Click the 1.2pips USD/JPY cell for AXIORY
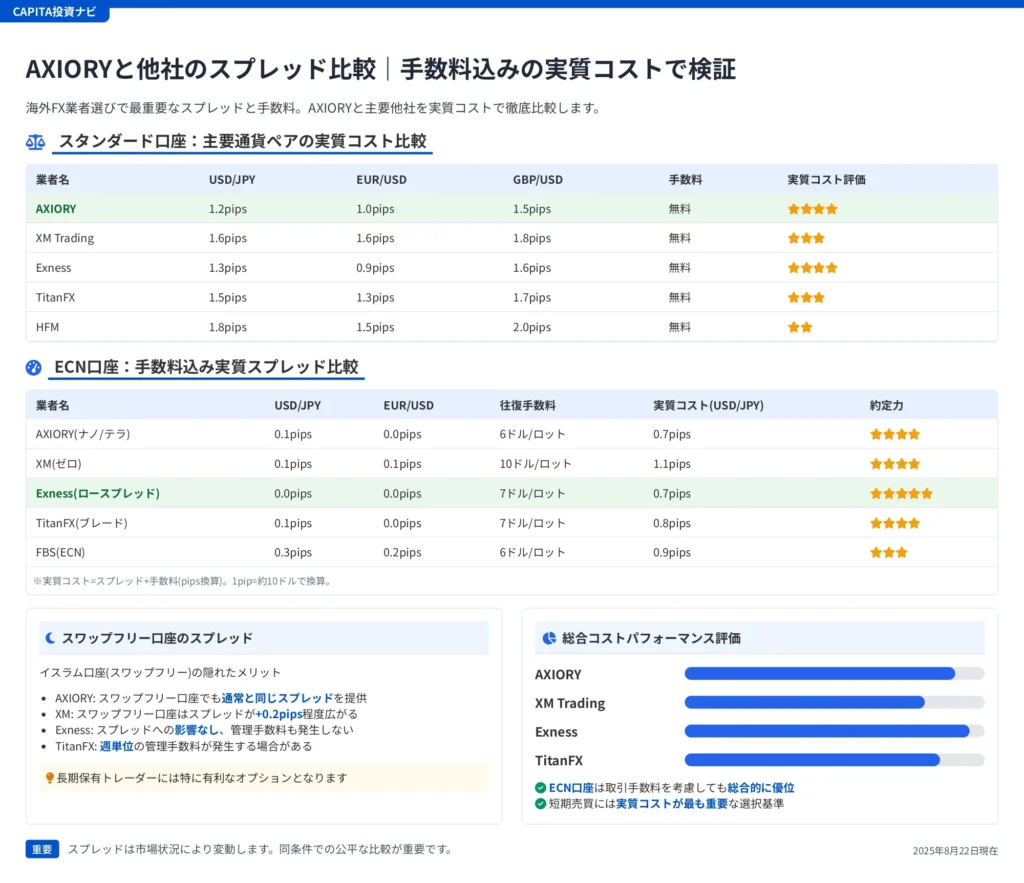 228,209
